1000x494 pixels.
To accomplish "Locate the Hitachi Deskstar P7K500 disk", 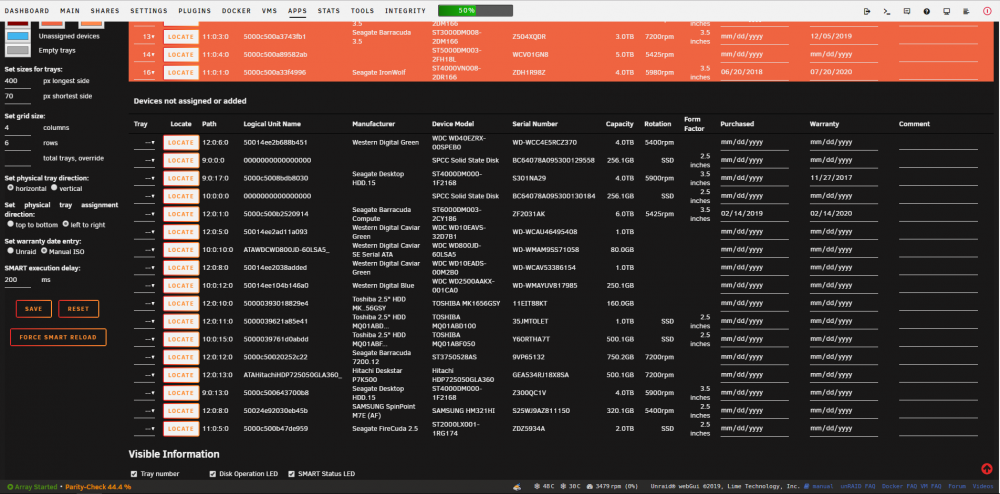I will tap(181, 375).
